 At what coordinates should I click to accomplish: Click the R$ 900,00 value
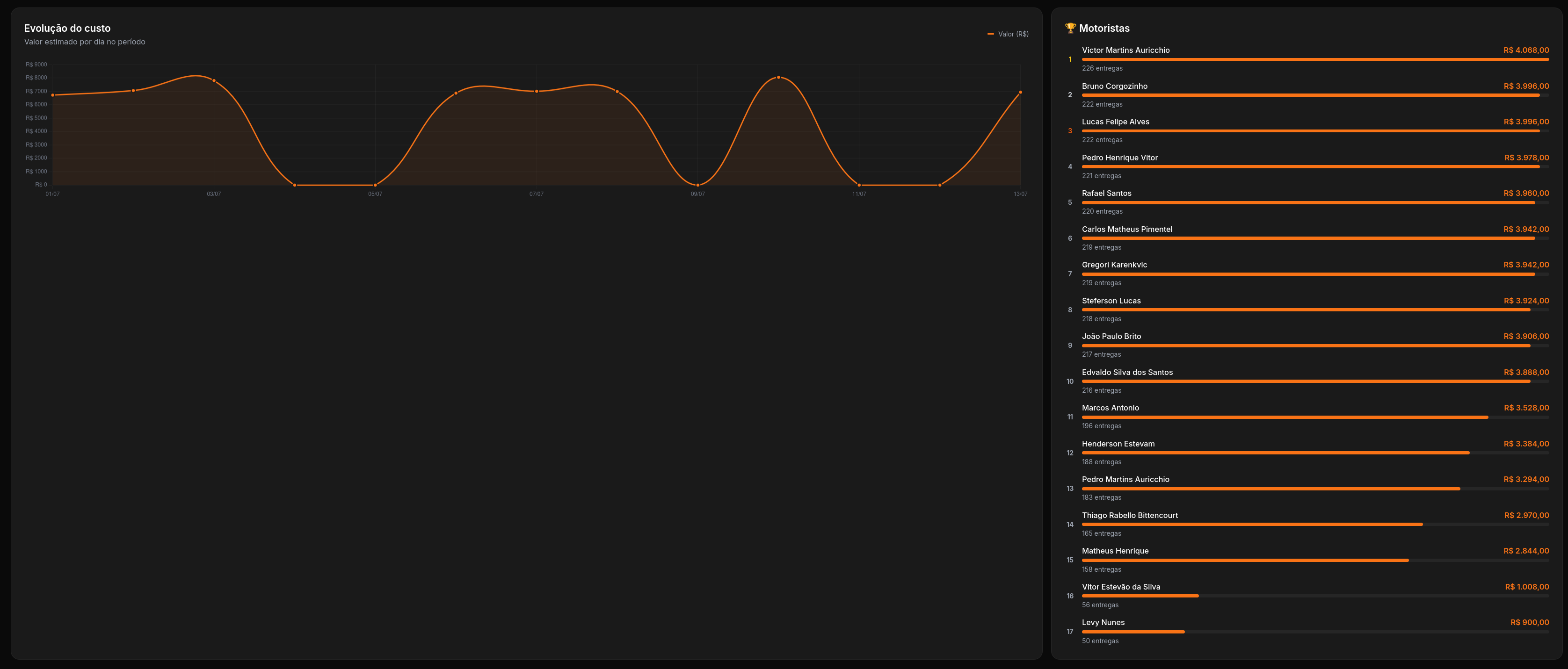[x=1530, y=622]
